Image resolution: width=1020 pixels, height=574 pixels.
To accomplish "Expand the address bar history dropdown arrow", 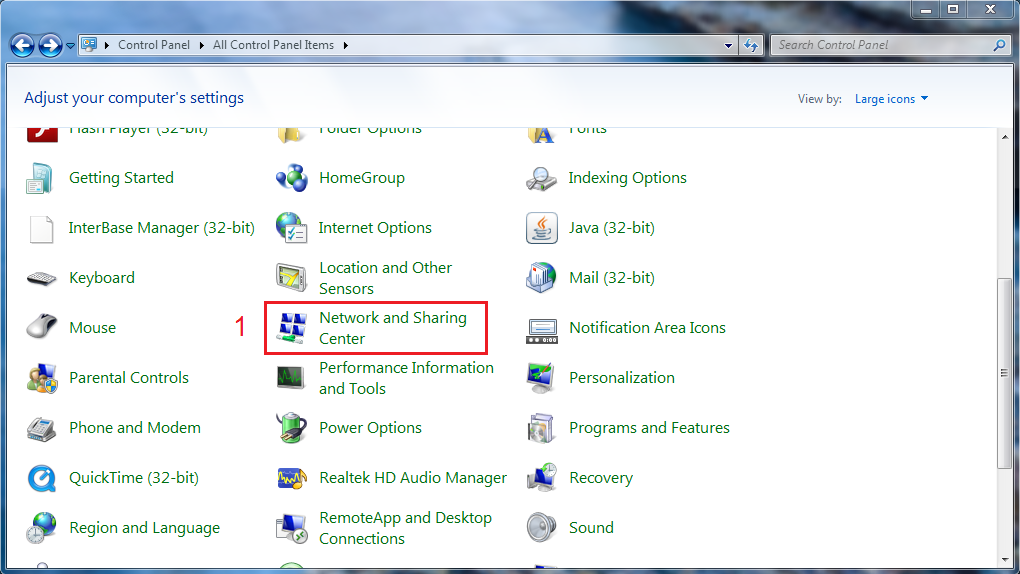I will 729,45.
